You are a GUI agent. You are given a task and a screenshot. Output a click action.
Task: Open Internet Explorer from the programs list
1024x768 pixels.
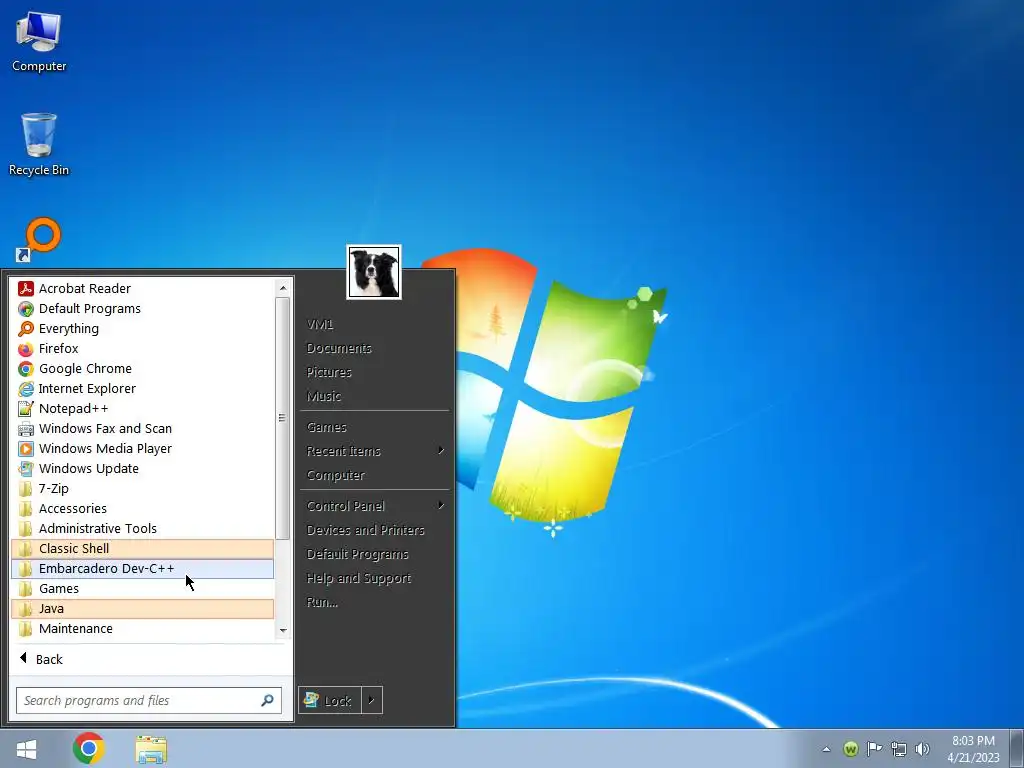tap(142, 389)
